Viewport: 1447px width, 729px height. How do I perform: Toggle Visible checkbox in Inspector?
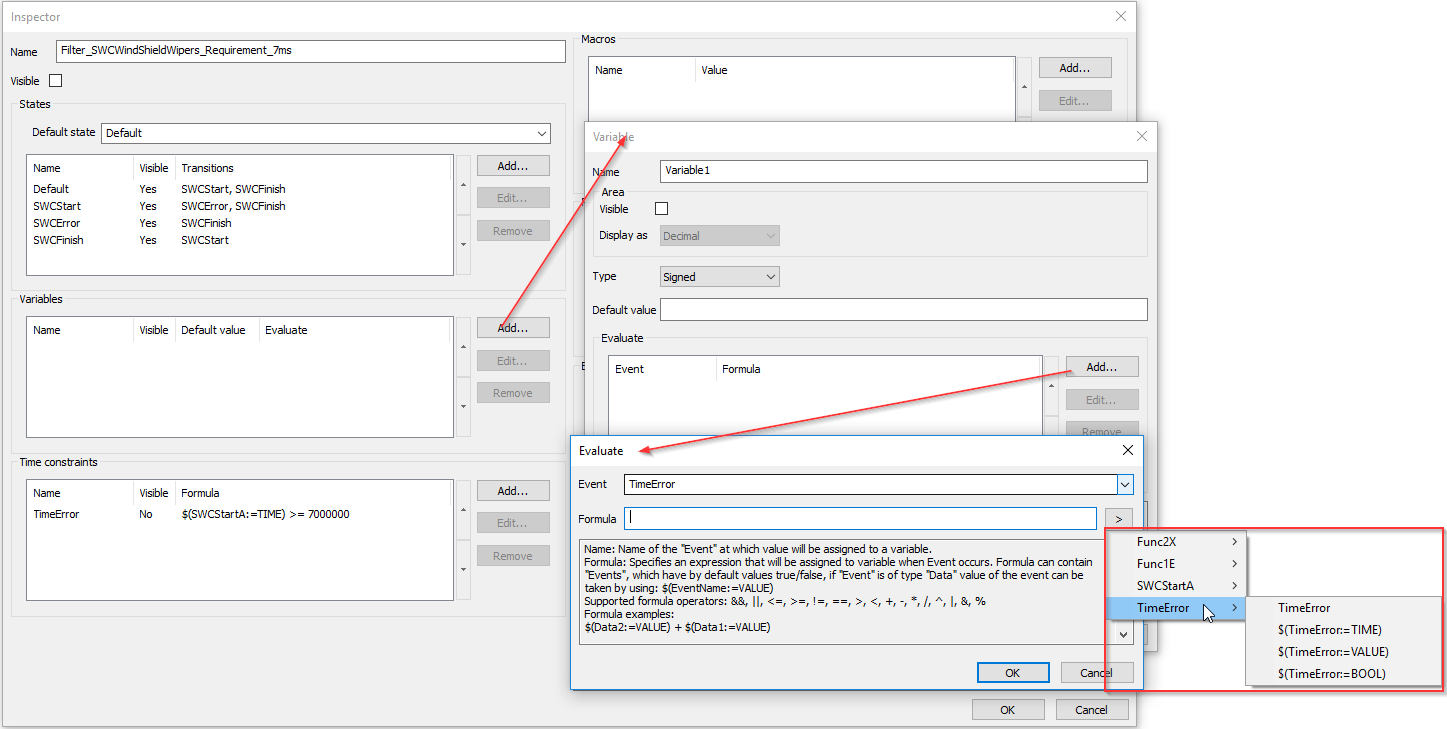click(x=56, y=81)
